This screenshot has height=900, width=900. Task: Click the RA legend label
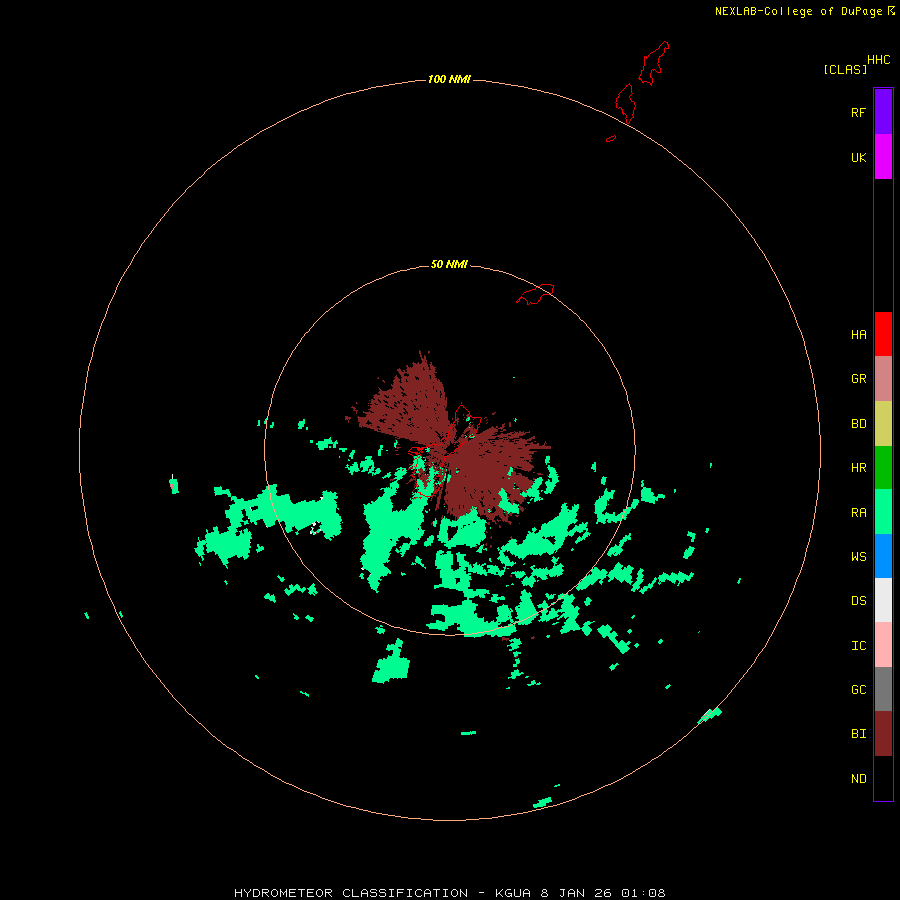pos(858,513)
